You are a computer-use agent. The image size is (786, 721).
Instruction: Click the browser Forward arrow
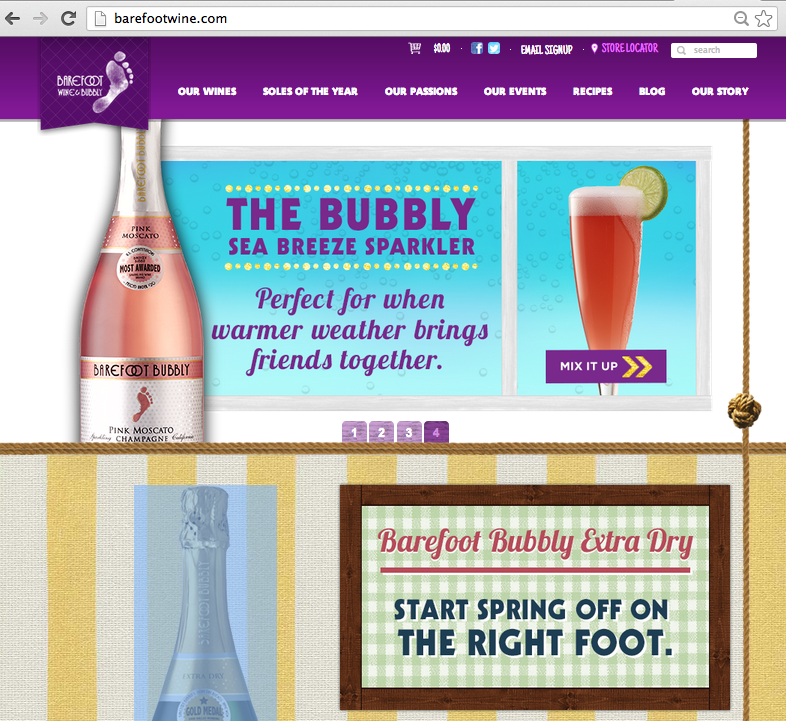click(x=40, y=19)
